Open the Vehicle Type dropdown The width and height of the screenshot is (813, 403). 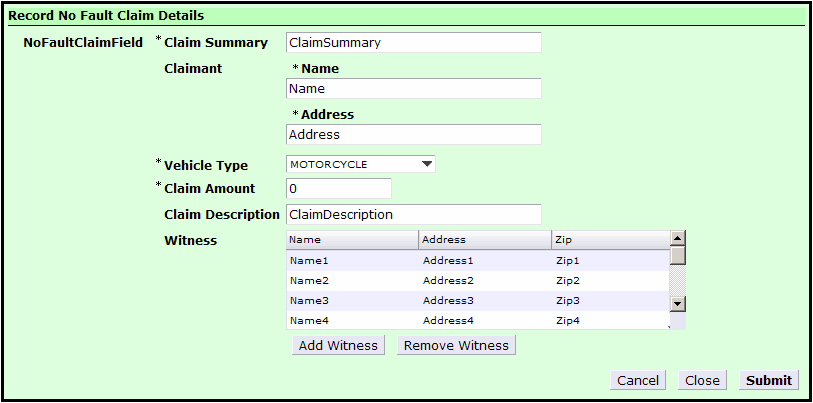coord(360,164)
